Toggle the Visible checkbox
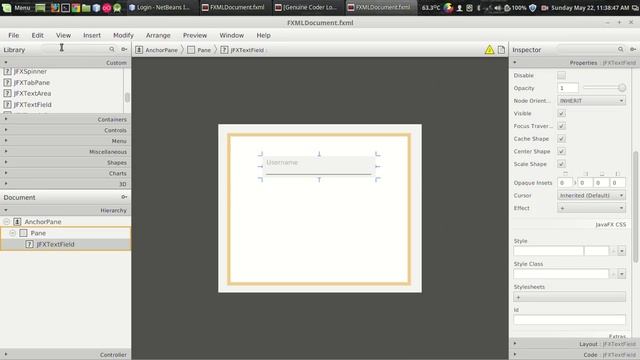This screenshot has width=640, height=360. pos(562,113)
